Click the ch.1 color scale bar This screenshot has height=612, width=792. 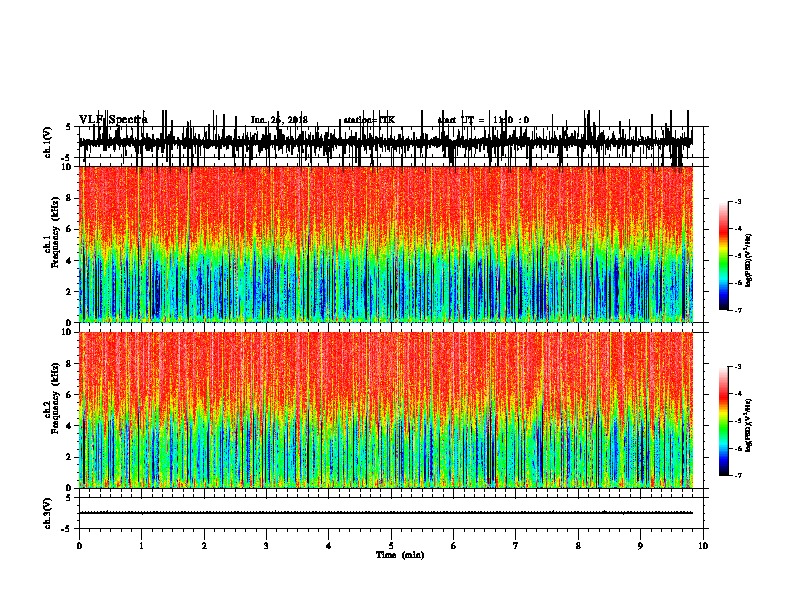[x=724, y=256]
